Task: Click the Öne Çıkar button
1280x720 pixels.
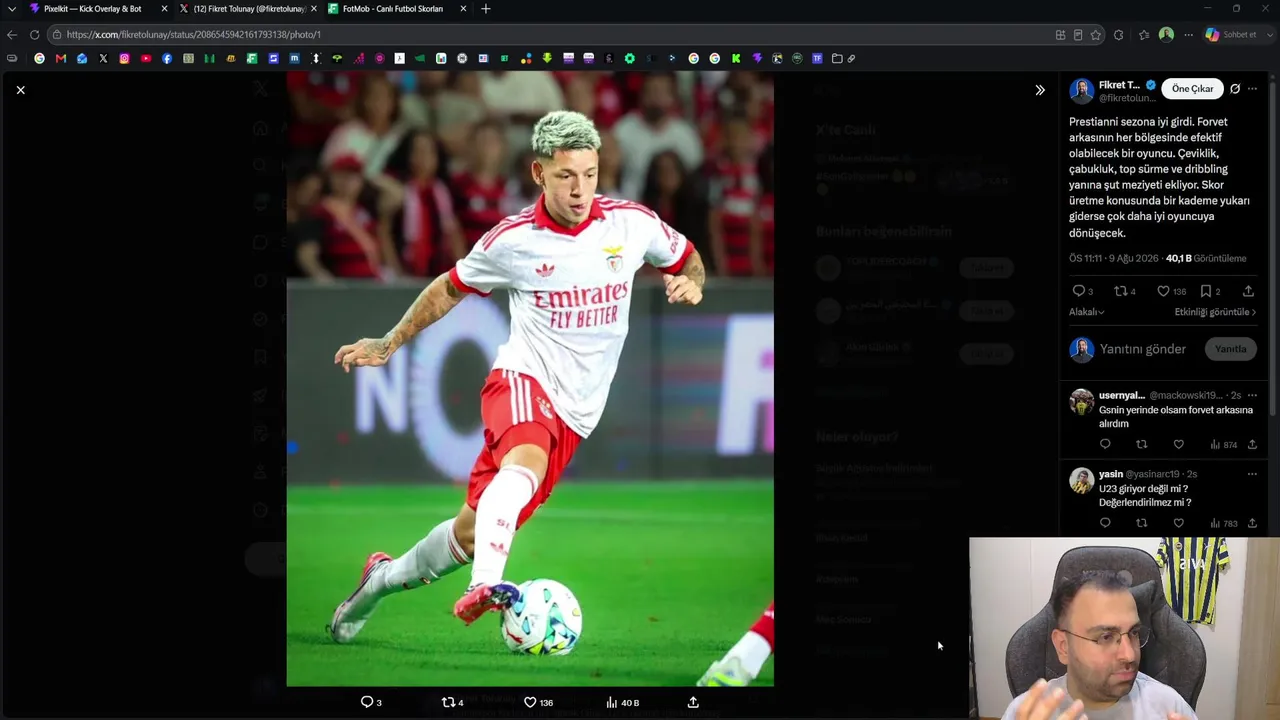Action: (1192, 89)
